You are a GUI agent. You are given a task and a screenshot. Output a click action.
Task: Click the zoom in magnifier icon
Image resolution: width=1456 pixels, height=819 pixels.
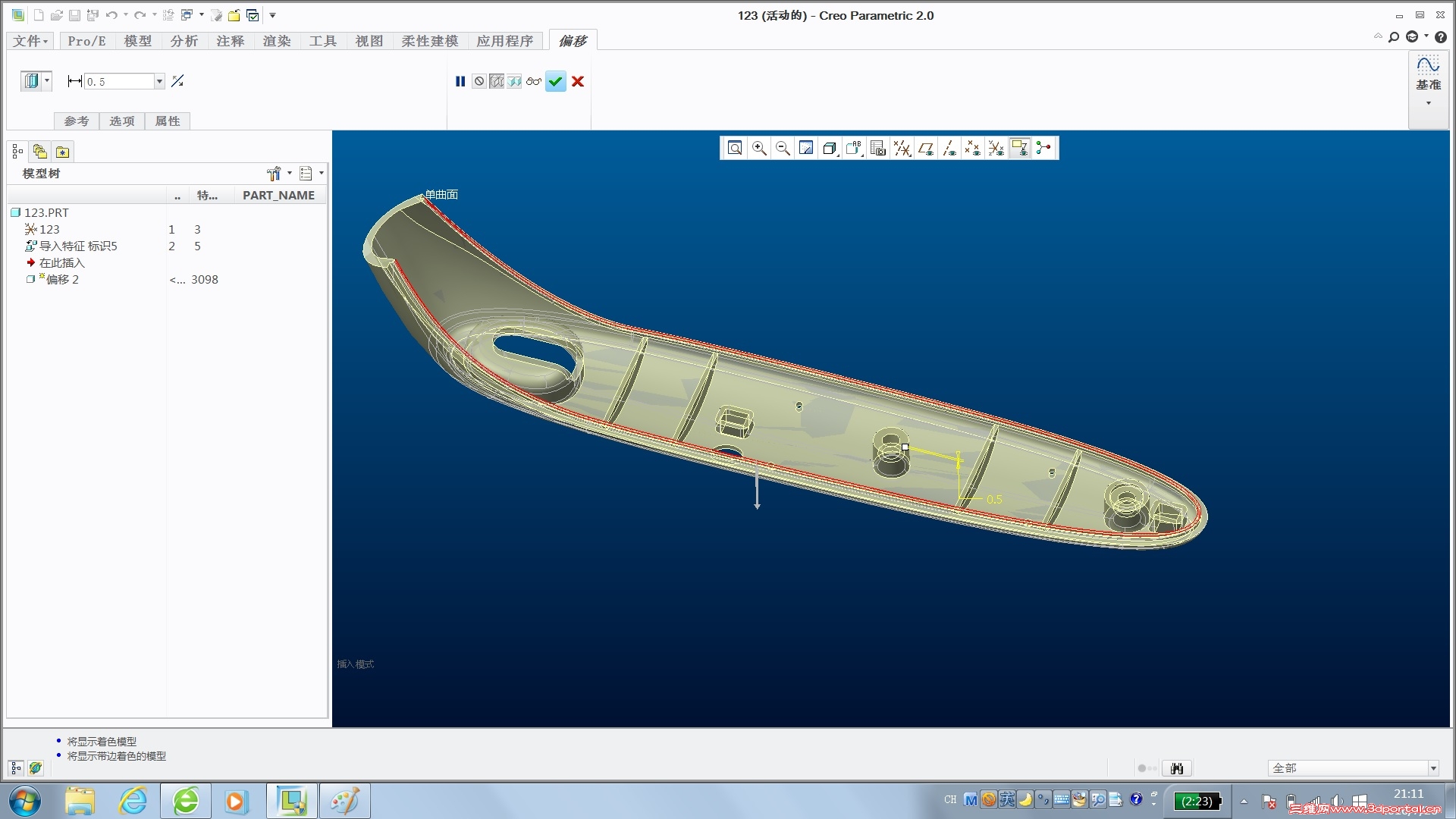[x=758, y=149]
